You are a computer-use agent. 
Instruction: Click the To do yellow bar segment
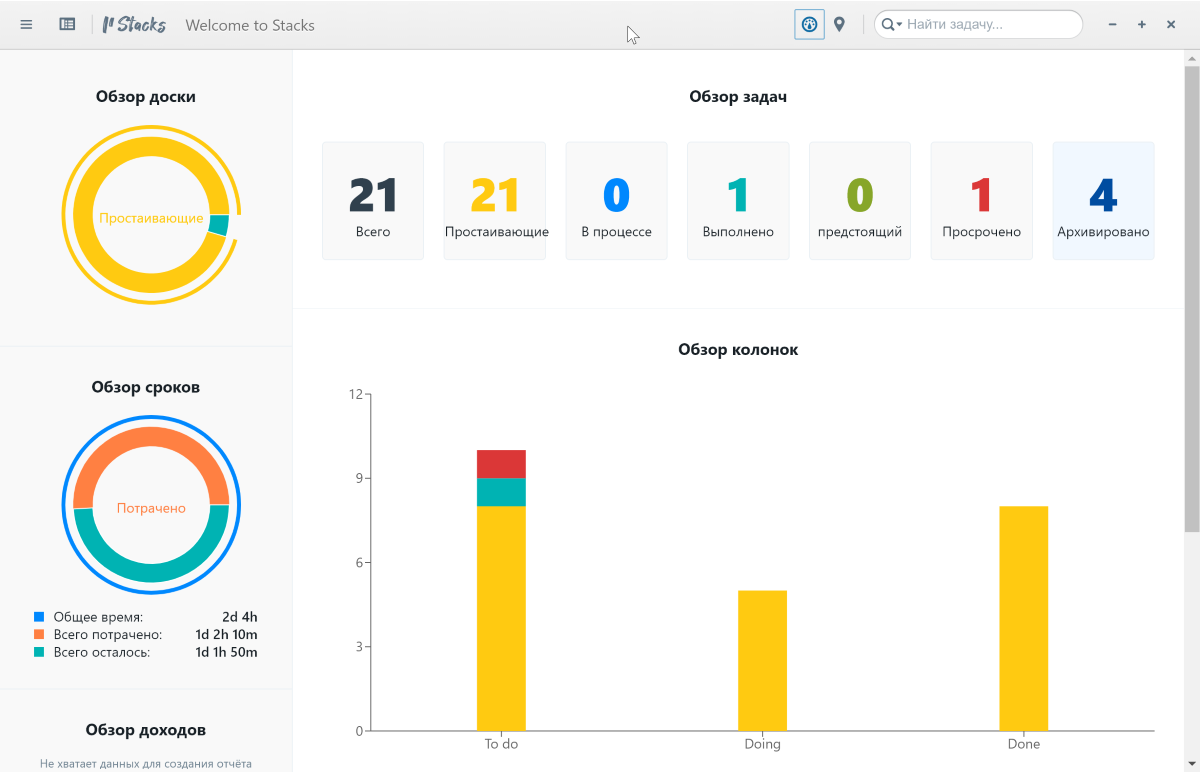coord(501,618)
